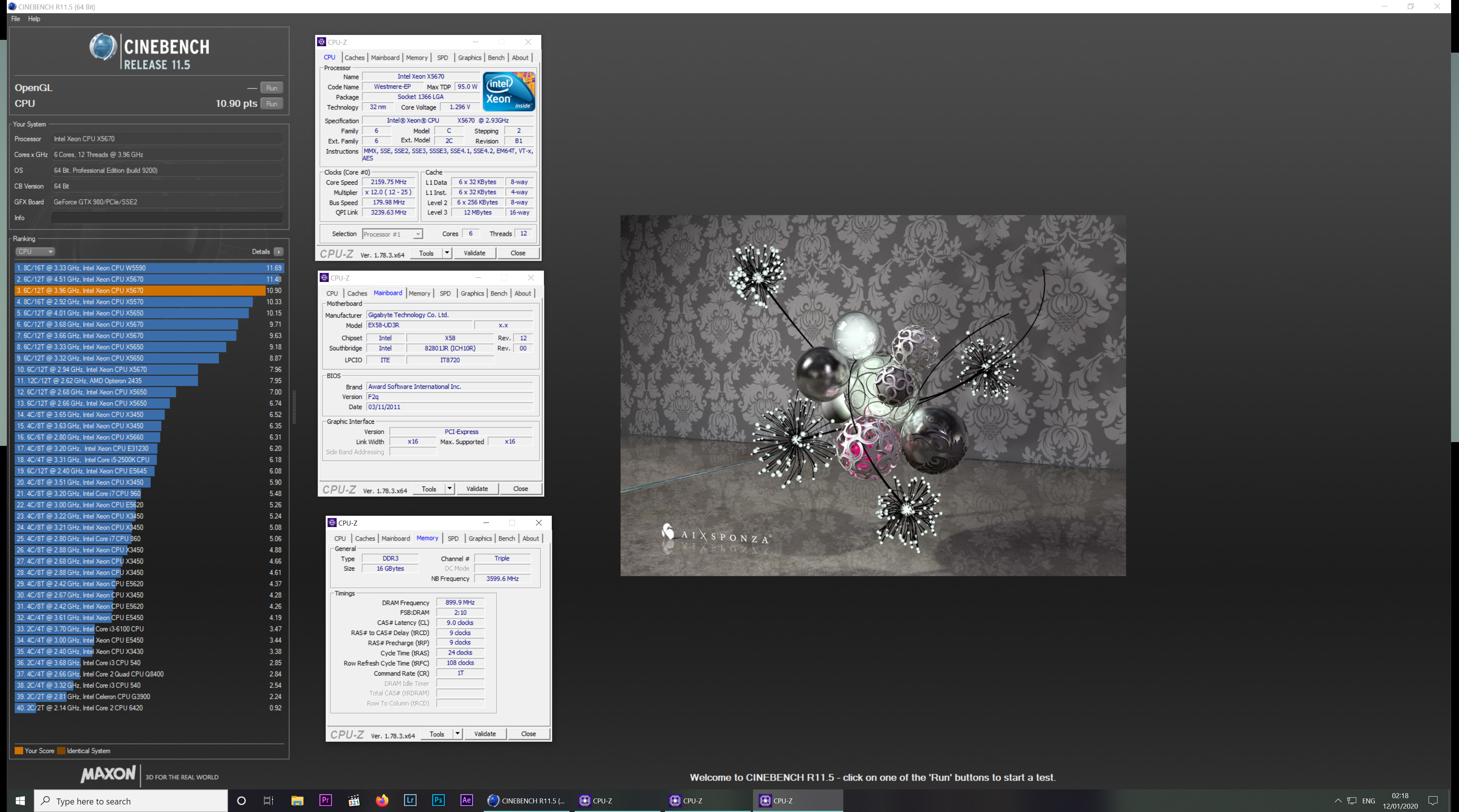Click Tools button in Memory CPU-Z window
Image resolution: width=1459 pixels, height=812 pixels.
pyautogui.click(x=437, y=734)
